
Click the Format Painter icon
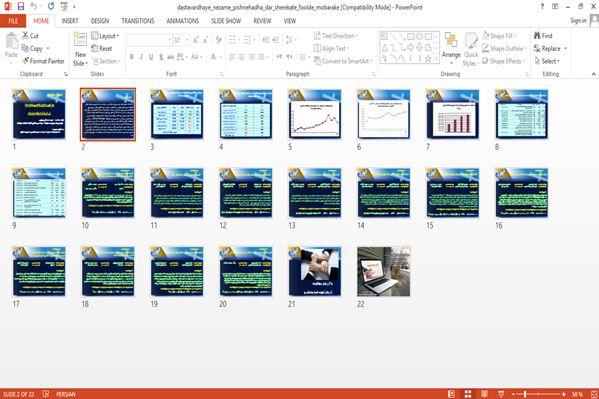point(26,61)
